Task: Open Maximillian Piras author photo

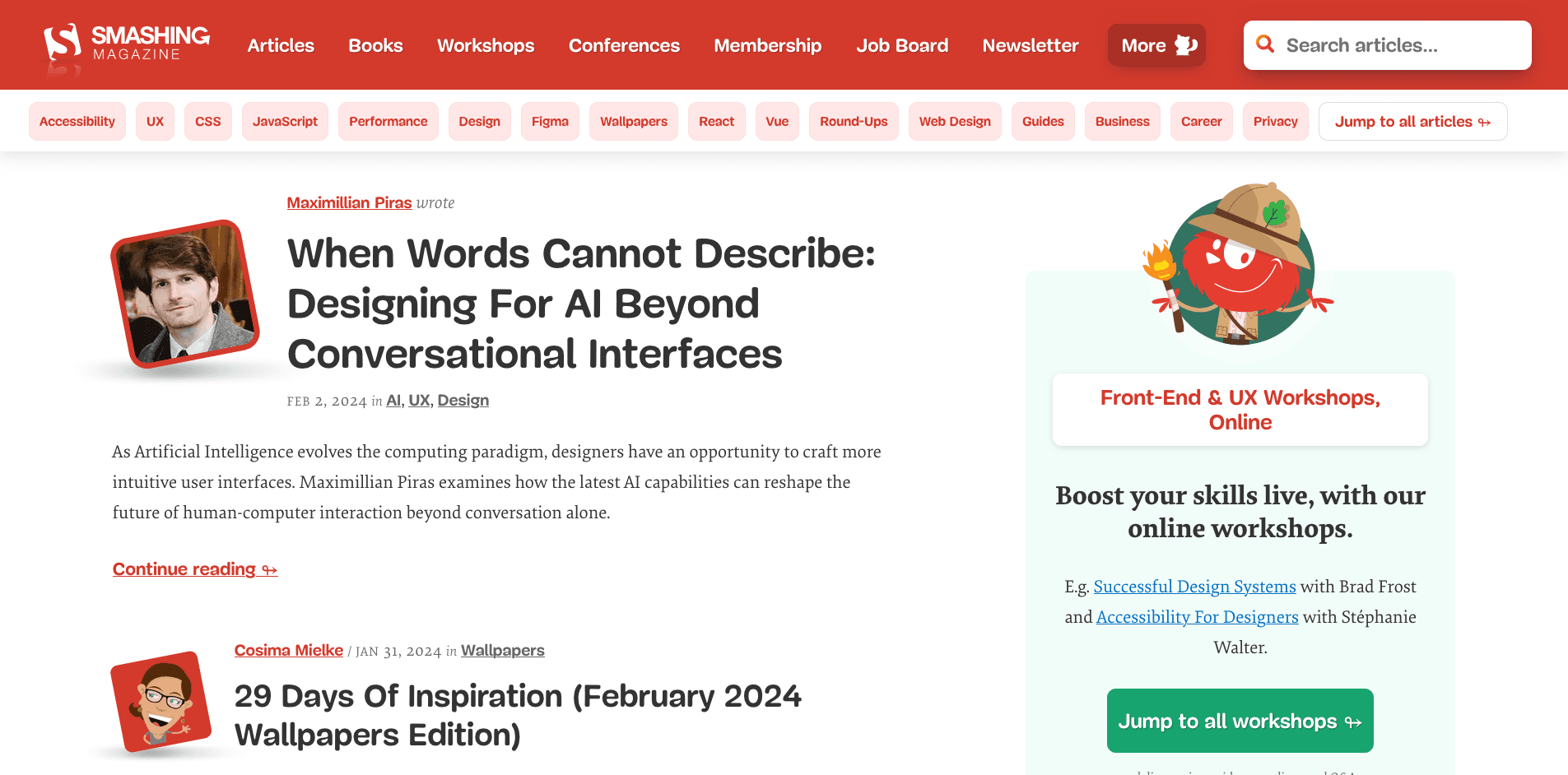Action: pyautogui.click(x=185, y=294)
